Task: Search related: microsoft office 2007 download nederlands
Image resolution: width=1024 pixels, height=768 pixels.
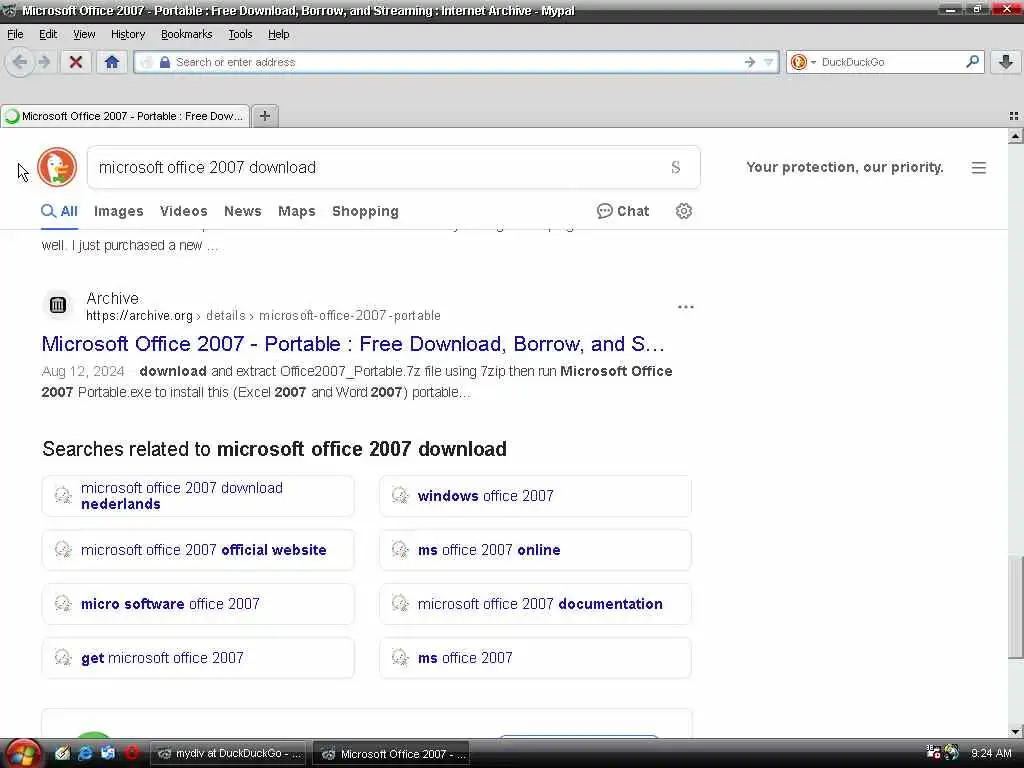Action: click(198, 496)
